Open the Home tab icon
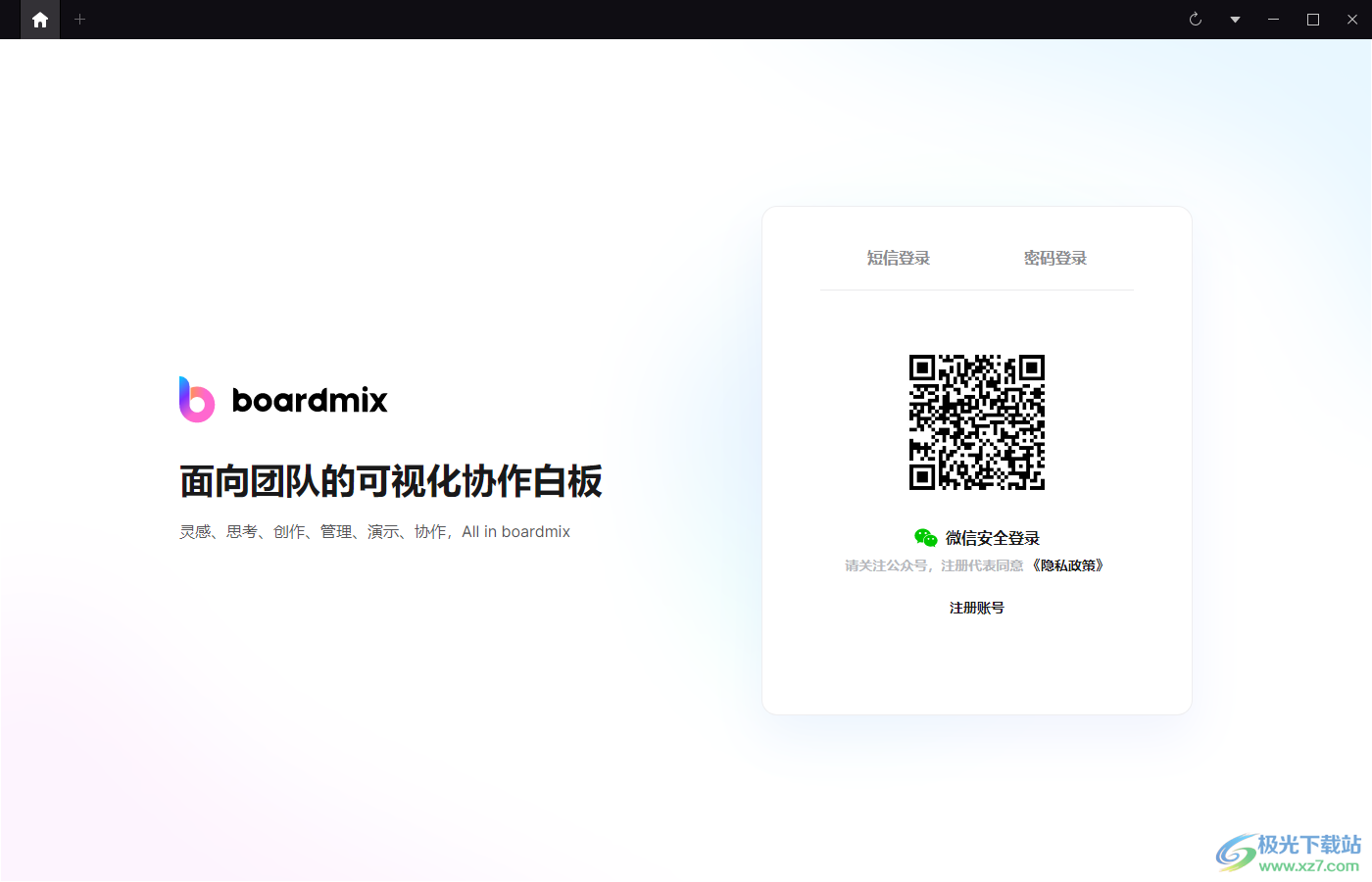 coord(40,20)
